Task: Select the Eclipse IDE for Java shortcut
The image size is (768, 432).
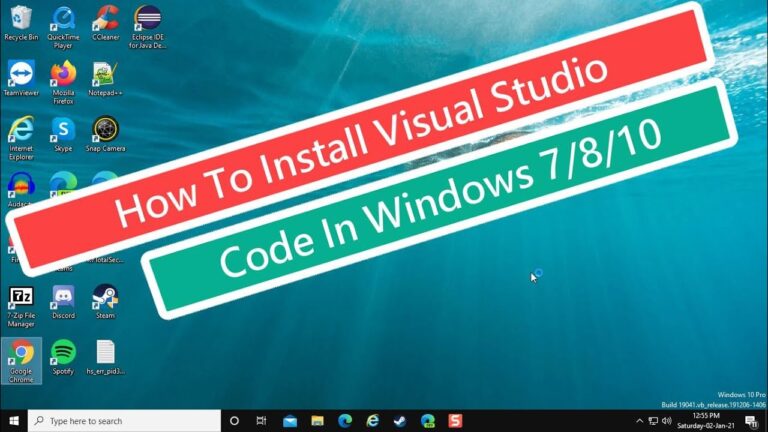Action: tap(147, 27)
